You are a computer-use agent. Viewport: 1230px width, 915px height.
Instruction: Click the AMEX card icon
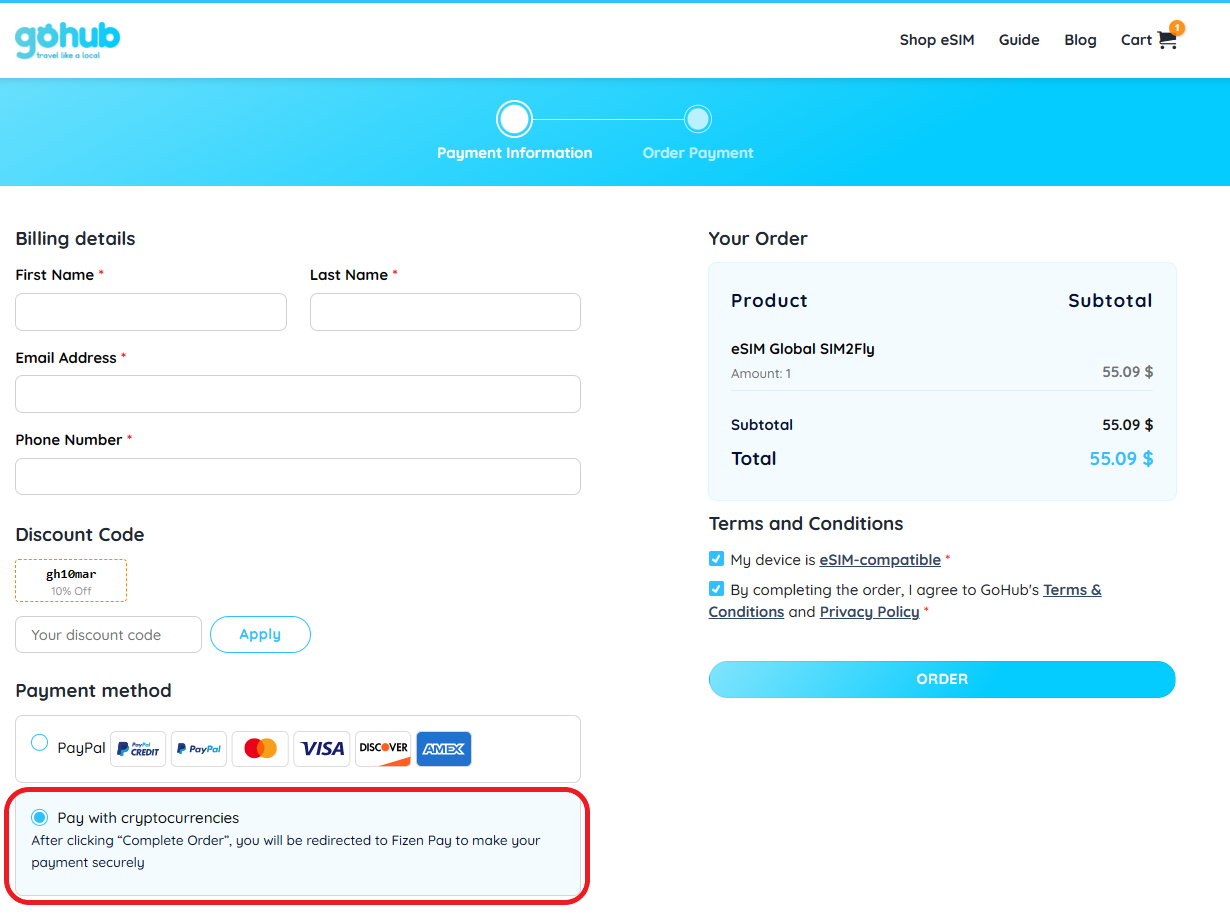444,749
